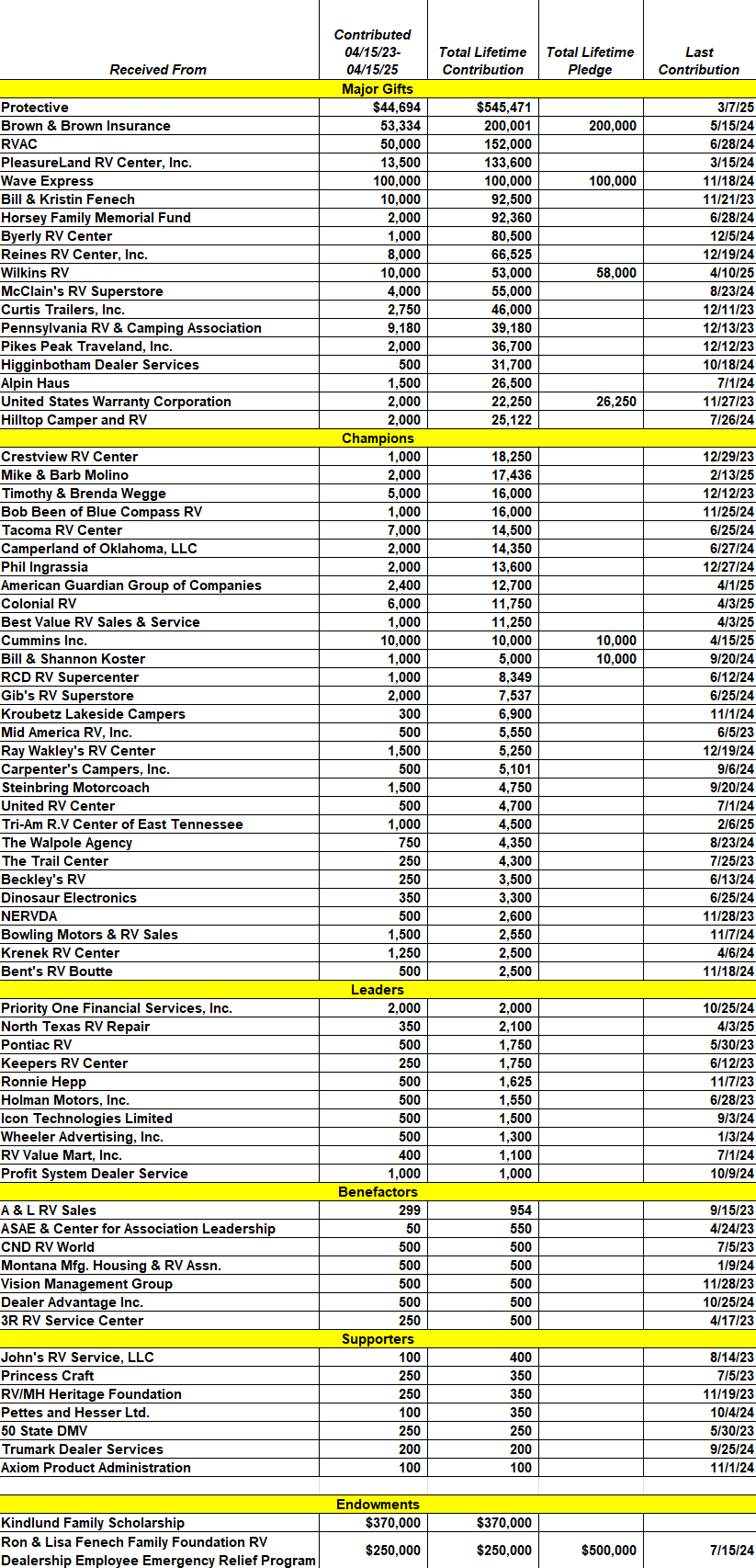Click the 'Wilkins RV' donor name
This screenshot has width=756, height=1568.
coord(35,273)
